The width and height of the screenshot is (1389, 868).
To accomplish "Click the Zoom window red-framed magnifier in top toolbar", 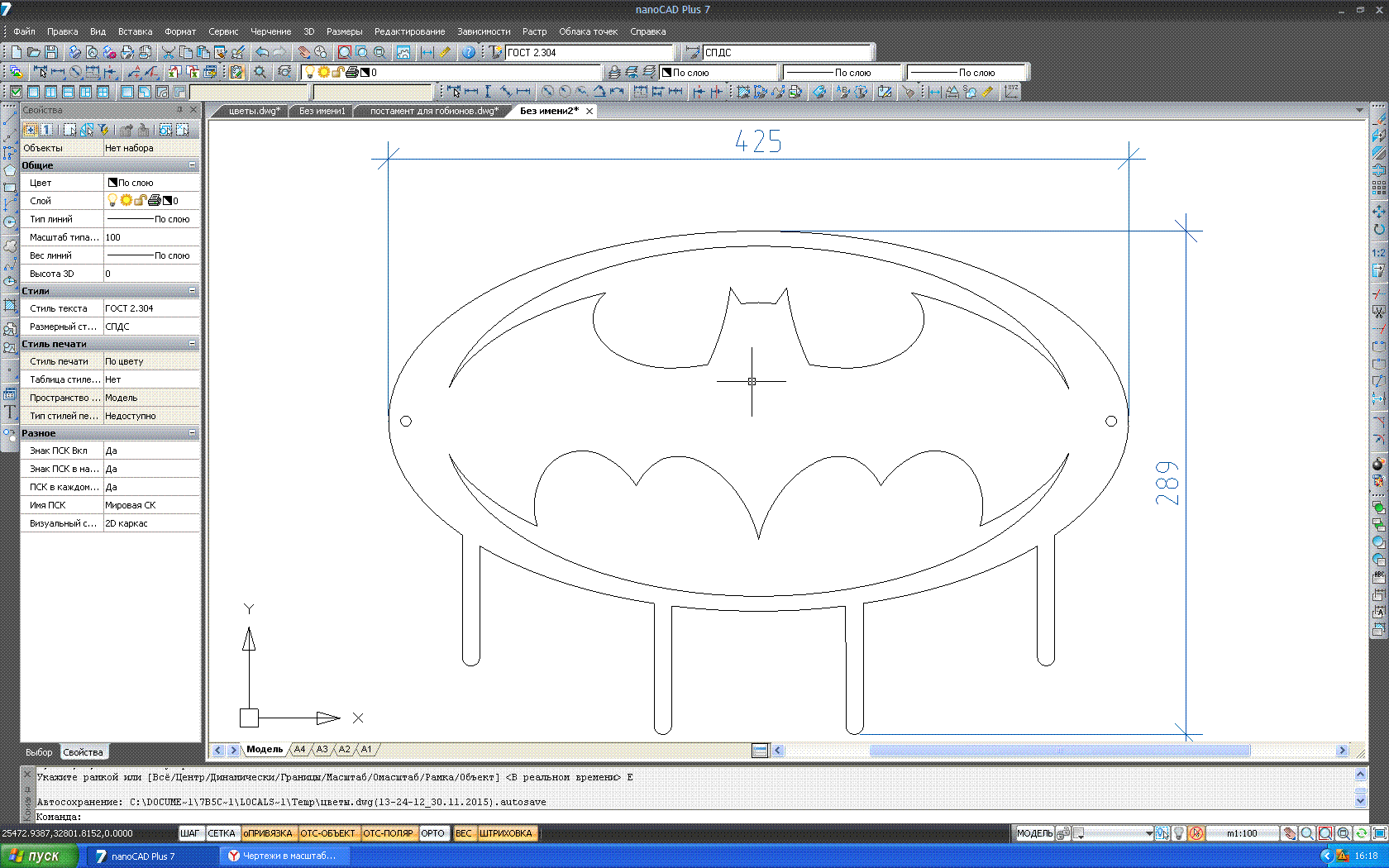I will click(x=345, y=52).
